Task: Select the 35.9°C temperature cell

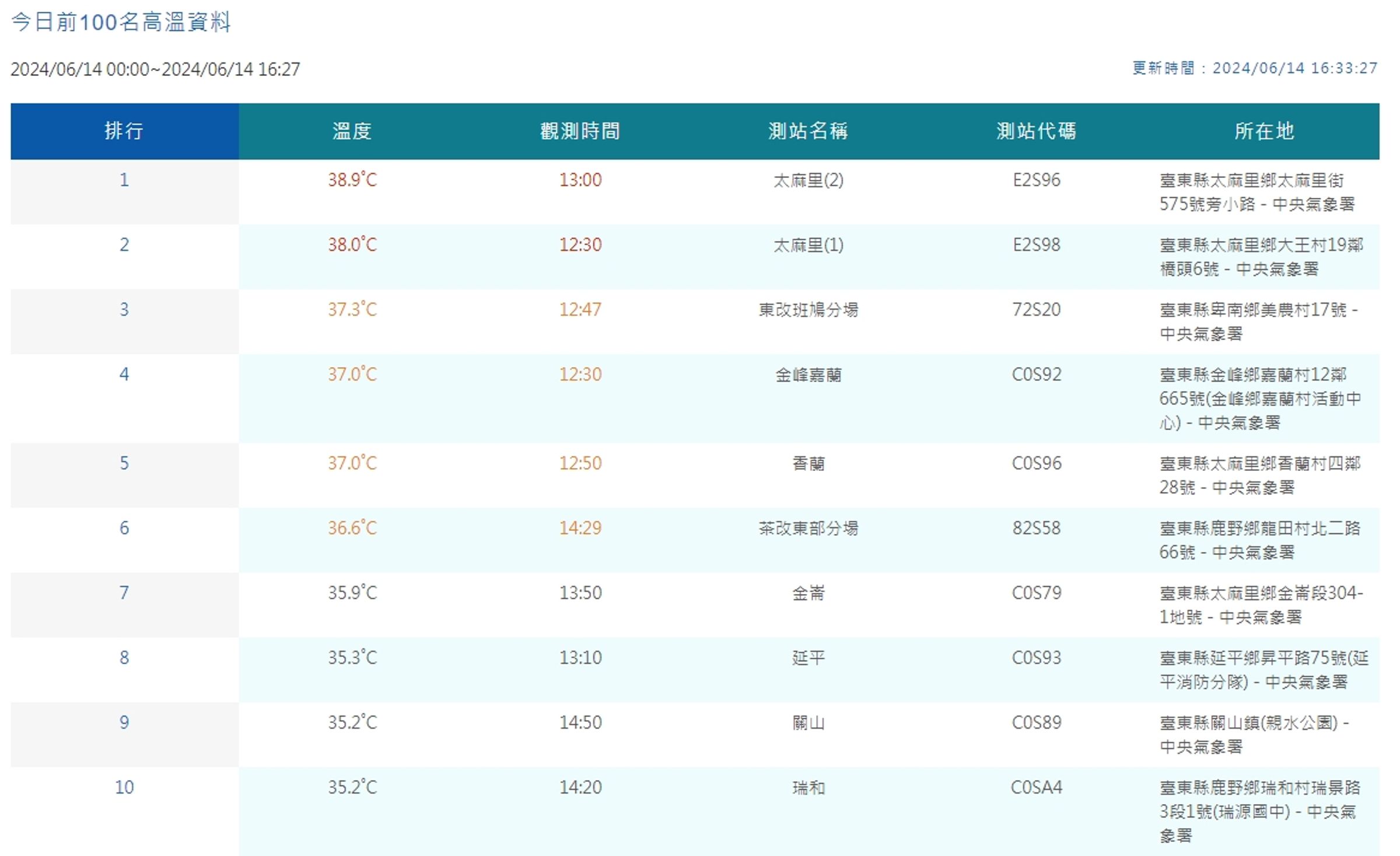Action: click(352, 593)
